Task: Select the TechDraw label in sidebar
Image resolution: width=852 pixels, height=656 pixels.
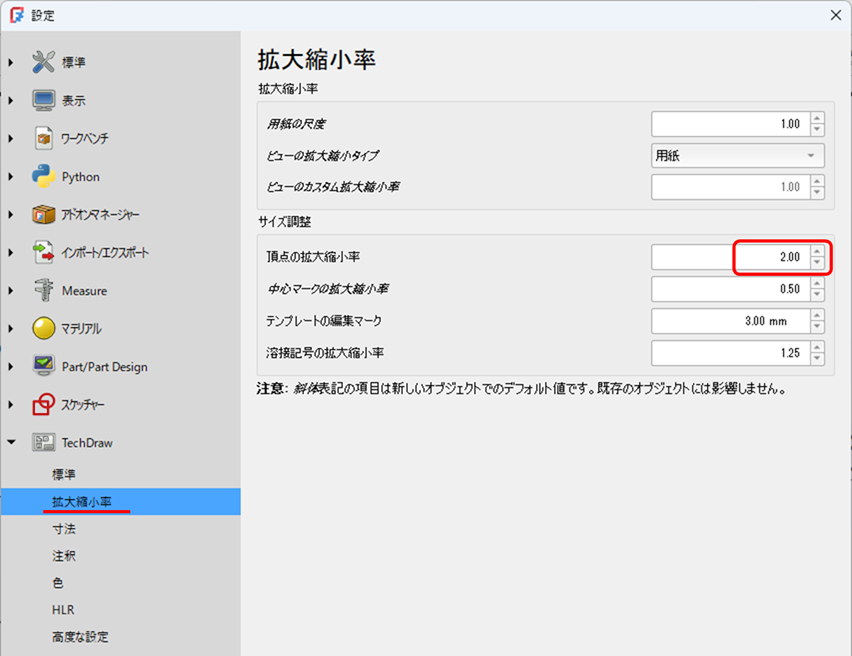Action: click(x=87, y=443)
